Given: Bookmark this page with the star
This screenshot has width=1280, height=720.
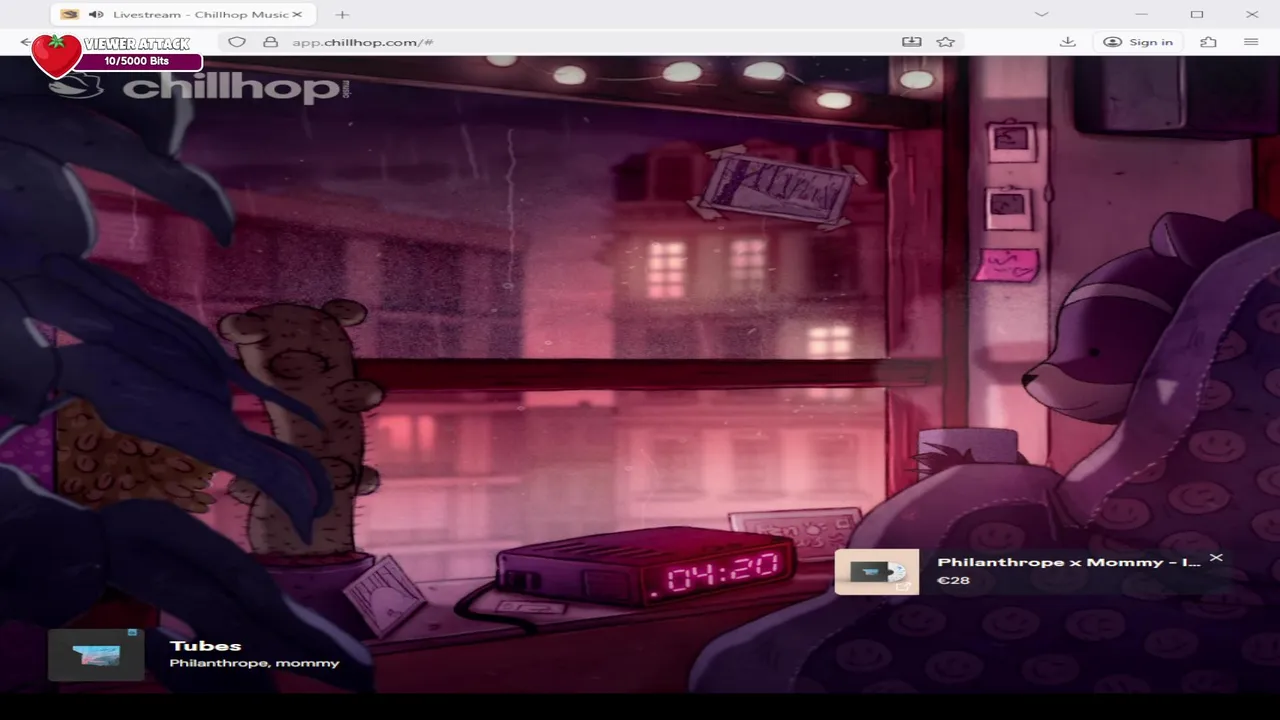Looking at the screenshot, I should pyautogui.click(x=945, y=42).
